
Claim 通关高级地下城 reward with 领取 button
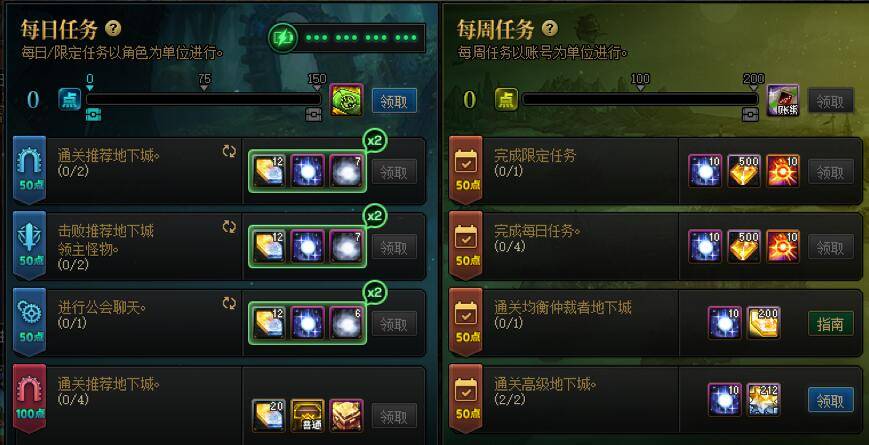pos(830,400)
